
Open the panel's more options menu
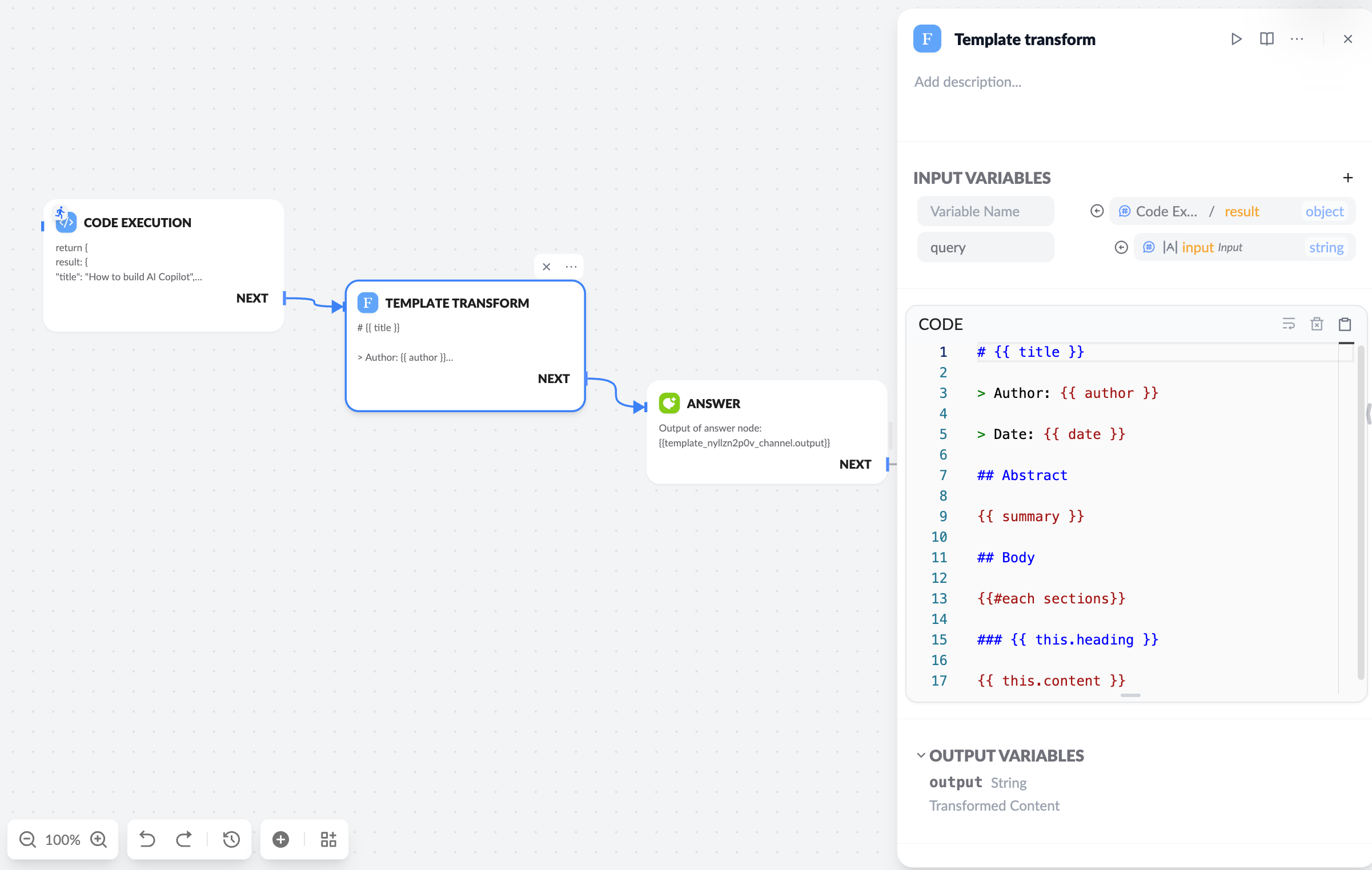point(1297,39)
